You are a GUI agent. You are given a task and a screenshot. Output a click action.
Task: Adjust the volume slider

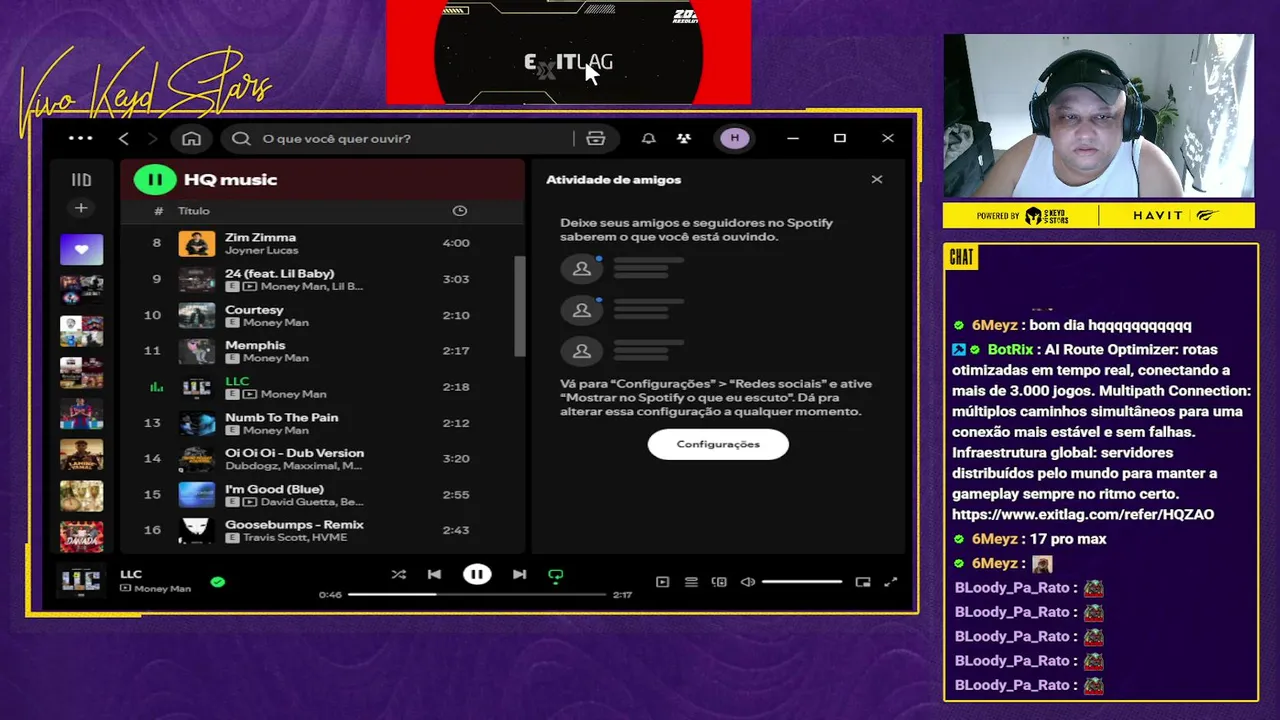[802, 582]
